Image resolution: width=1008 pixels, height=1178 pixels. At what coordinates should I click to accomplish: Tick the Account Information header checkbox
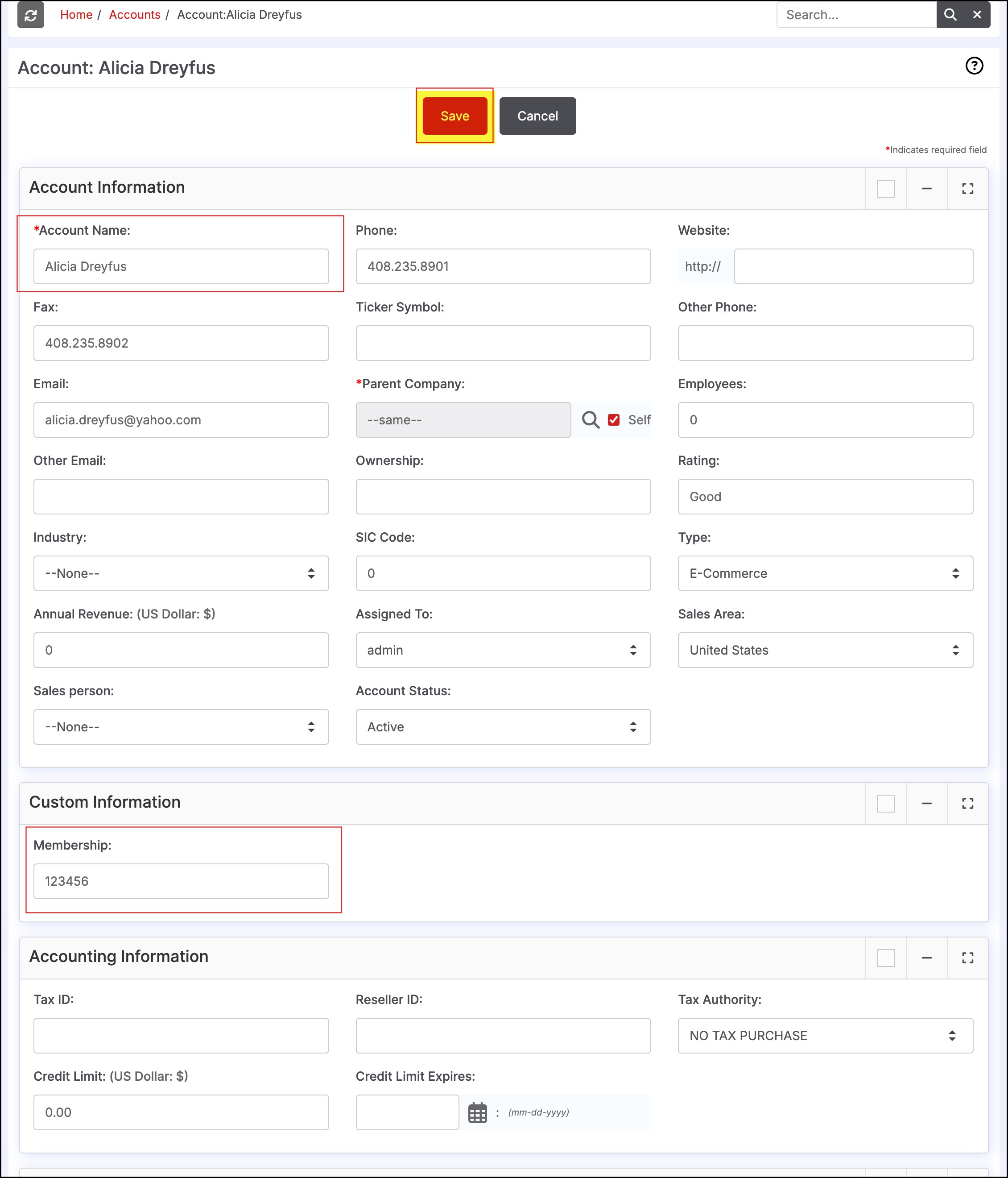click(x=885, y=189)
